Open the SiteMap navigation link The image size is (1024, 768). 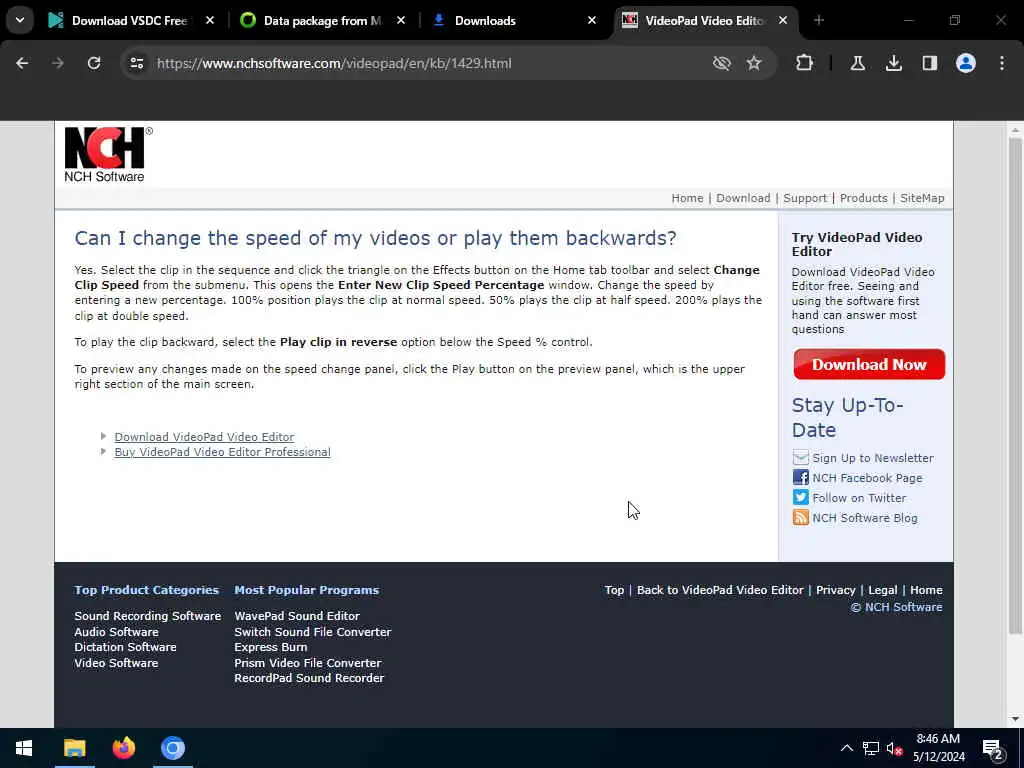coord(922,198)
